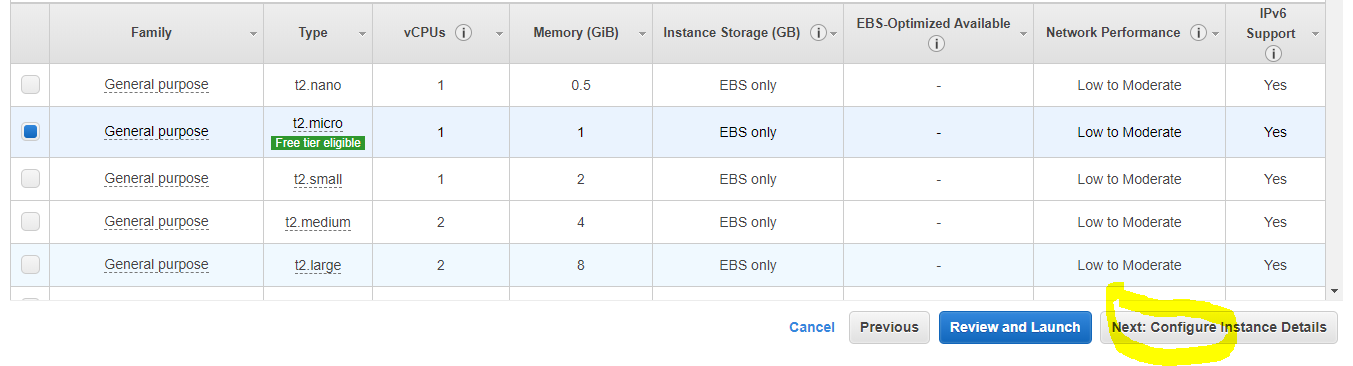This screenshot has width=1353, height=366.
Task: Open the Memory (GiB) column dropdown arrow
Action: coord(641,34)
